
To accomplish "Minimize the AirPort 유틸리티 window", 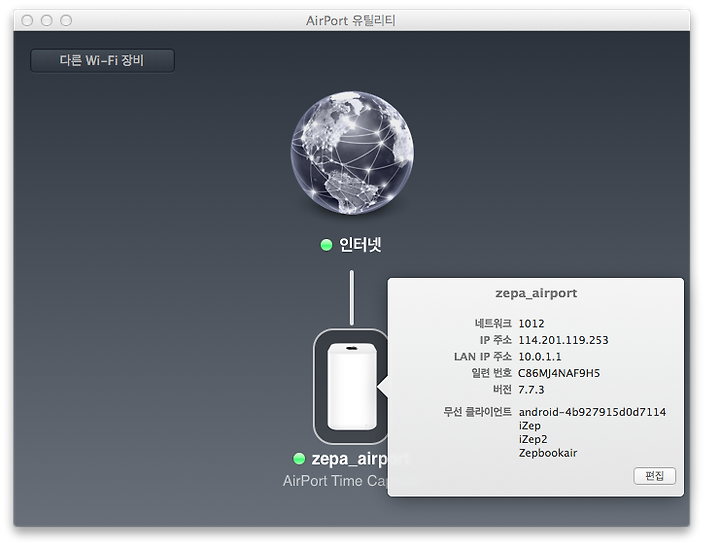I will [x=46, y=21].
